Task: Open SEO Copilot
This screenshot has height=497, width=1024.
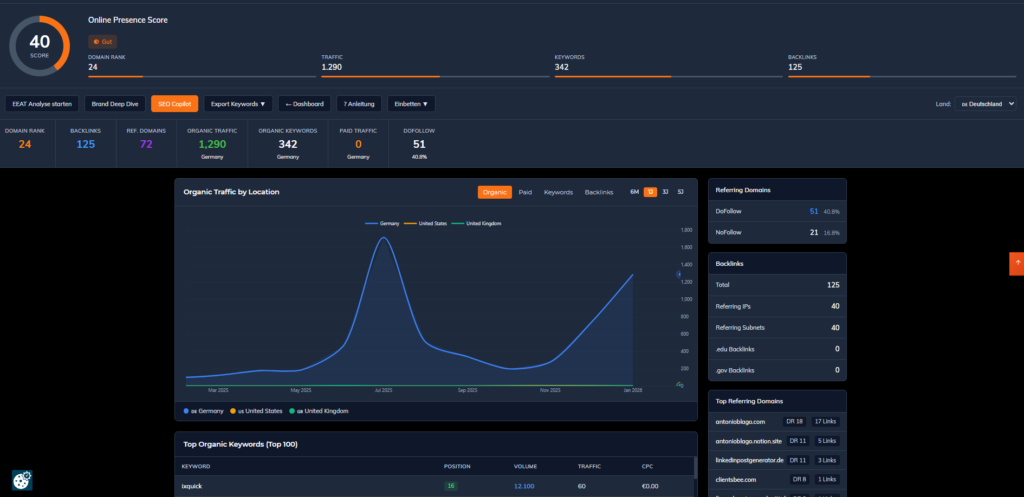Action: pos(175,103)
